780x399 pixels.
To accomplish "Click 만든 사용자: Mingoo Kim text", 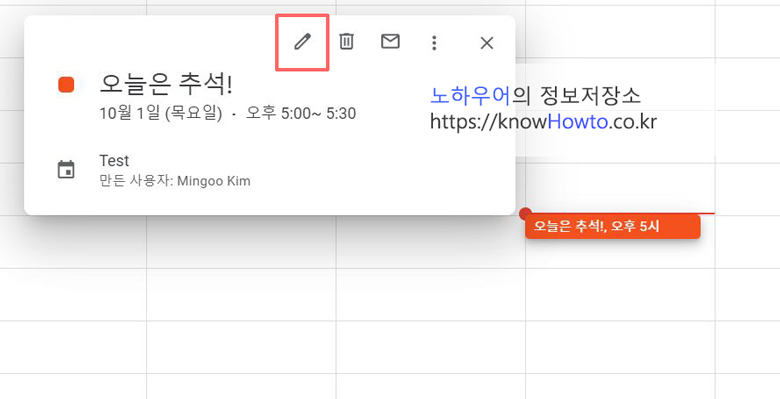I will (x=175, y=181).
